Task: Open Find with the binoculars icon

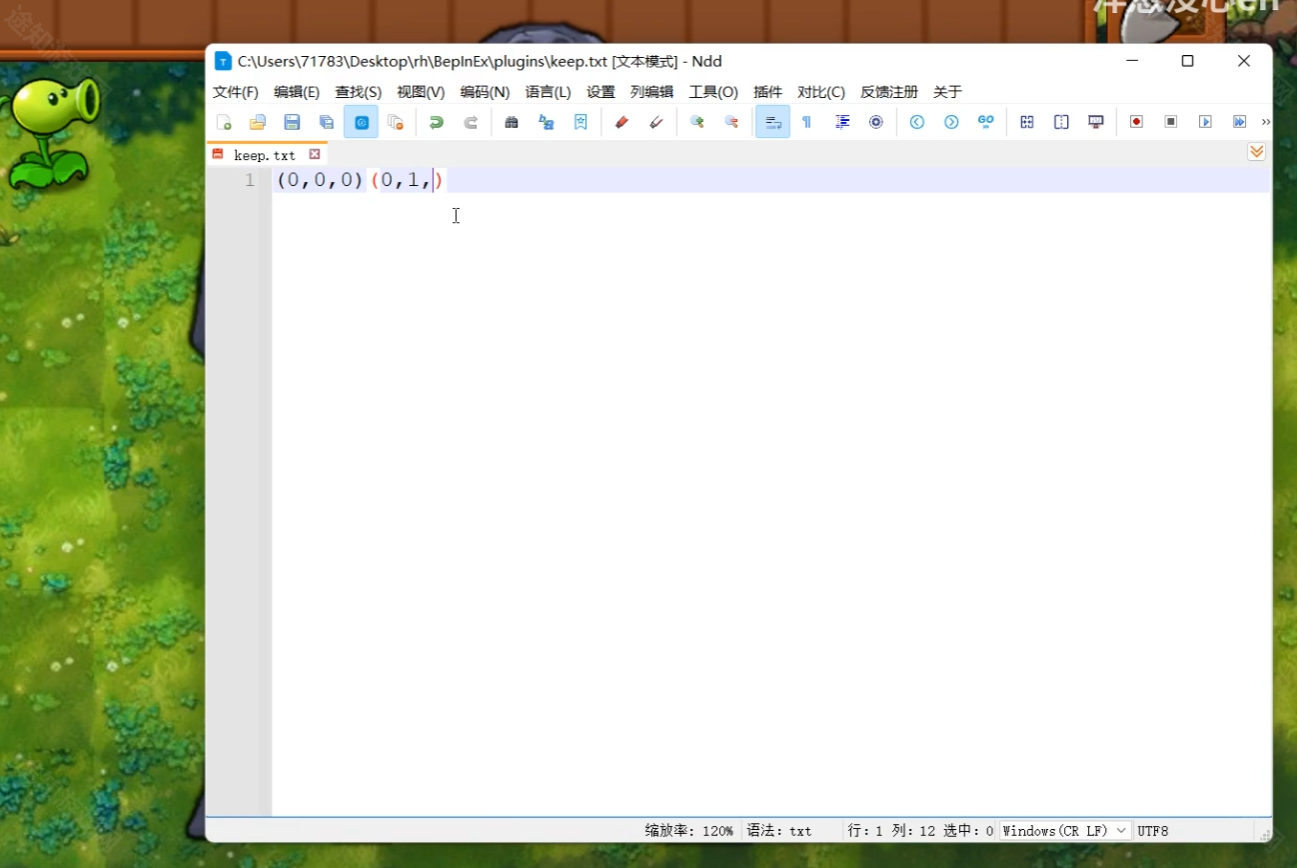Action: click(x=512, y=122)
